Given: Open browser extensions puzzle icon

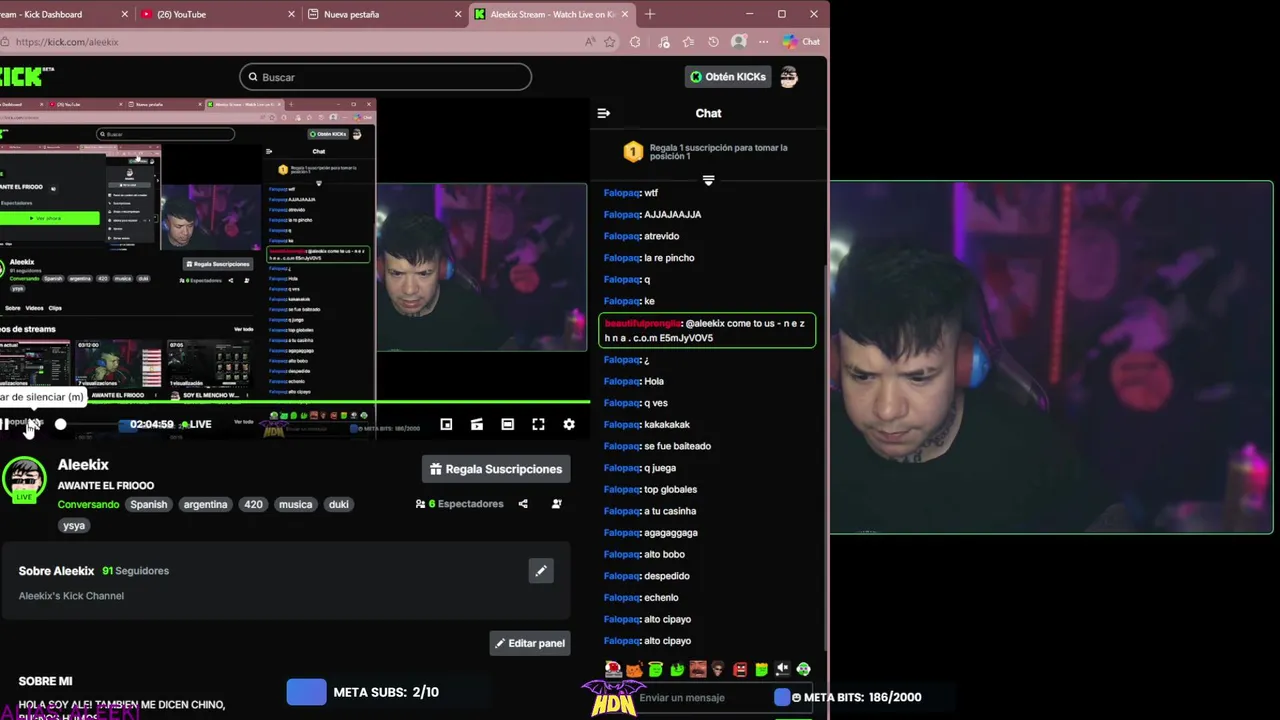Looking at the screenshot, I should tap(635, 42).
